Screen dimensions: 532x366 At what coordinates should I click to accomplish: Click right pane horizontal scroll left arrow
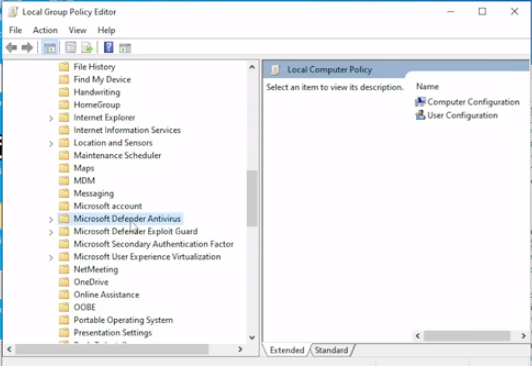418,336
